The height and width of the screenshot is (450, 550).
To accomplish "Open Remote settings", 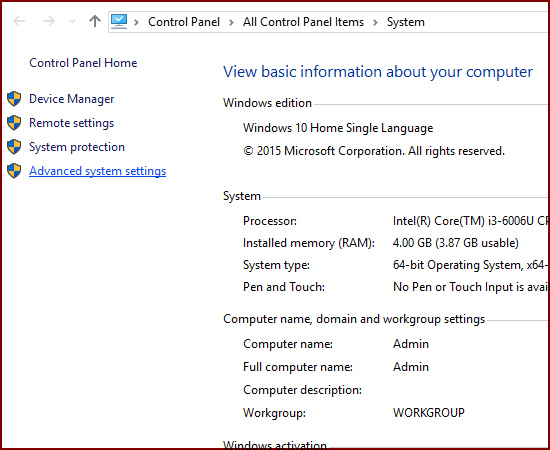I will (72, 123).
